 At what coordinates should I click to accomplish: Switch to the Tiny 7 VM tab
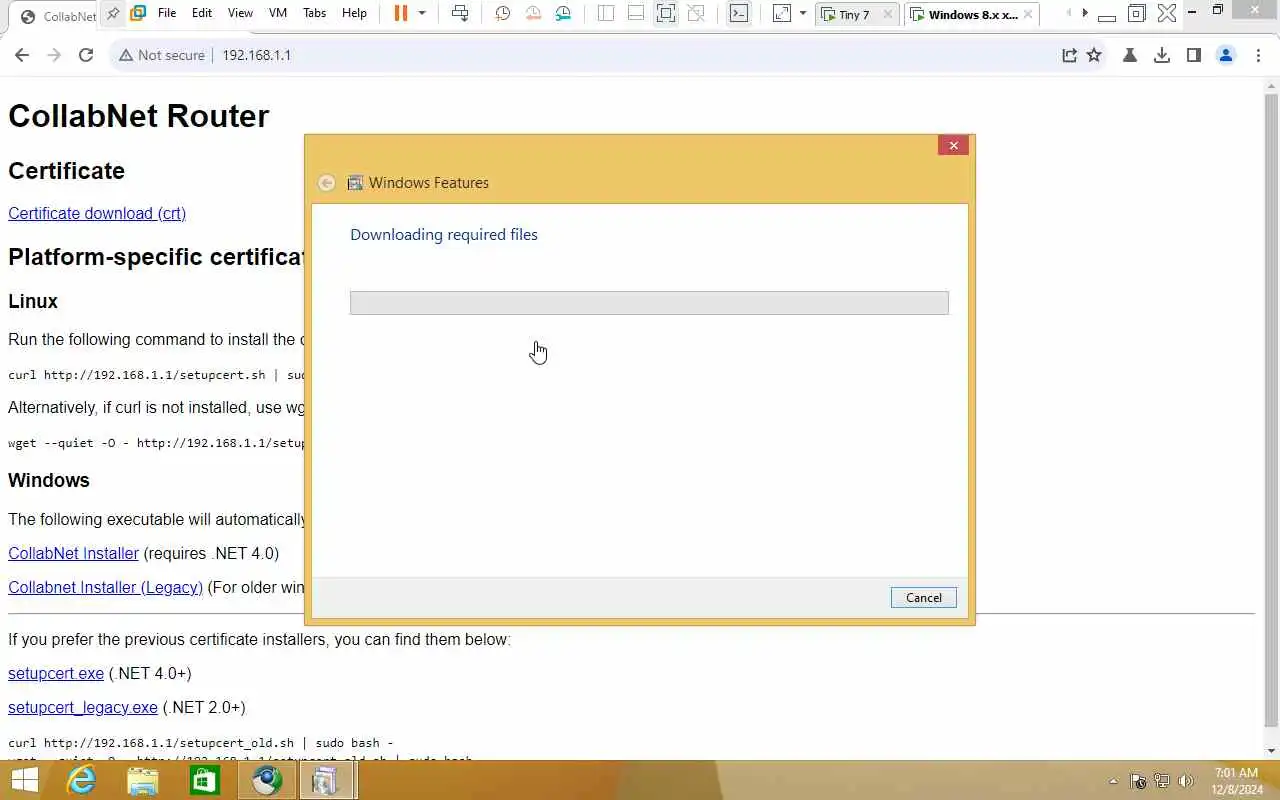click(857, 15)
